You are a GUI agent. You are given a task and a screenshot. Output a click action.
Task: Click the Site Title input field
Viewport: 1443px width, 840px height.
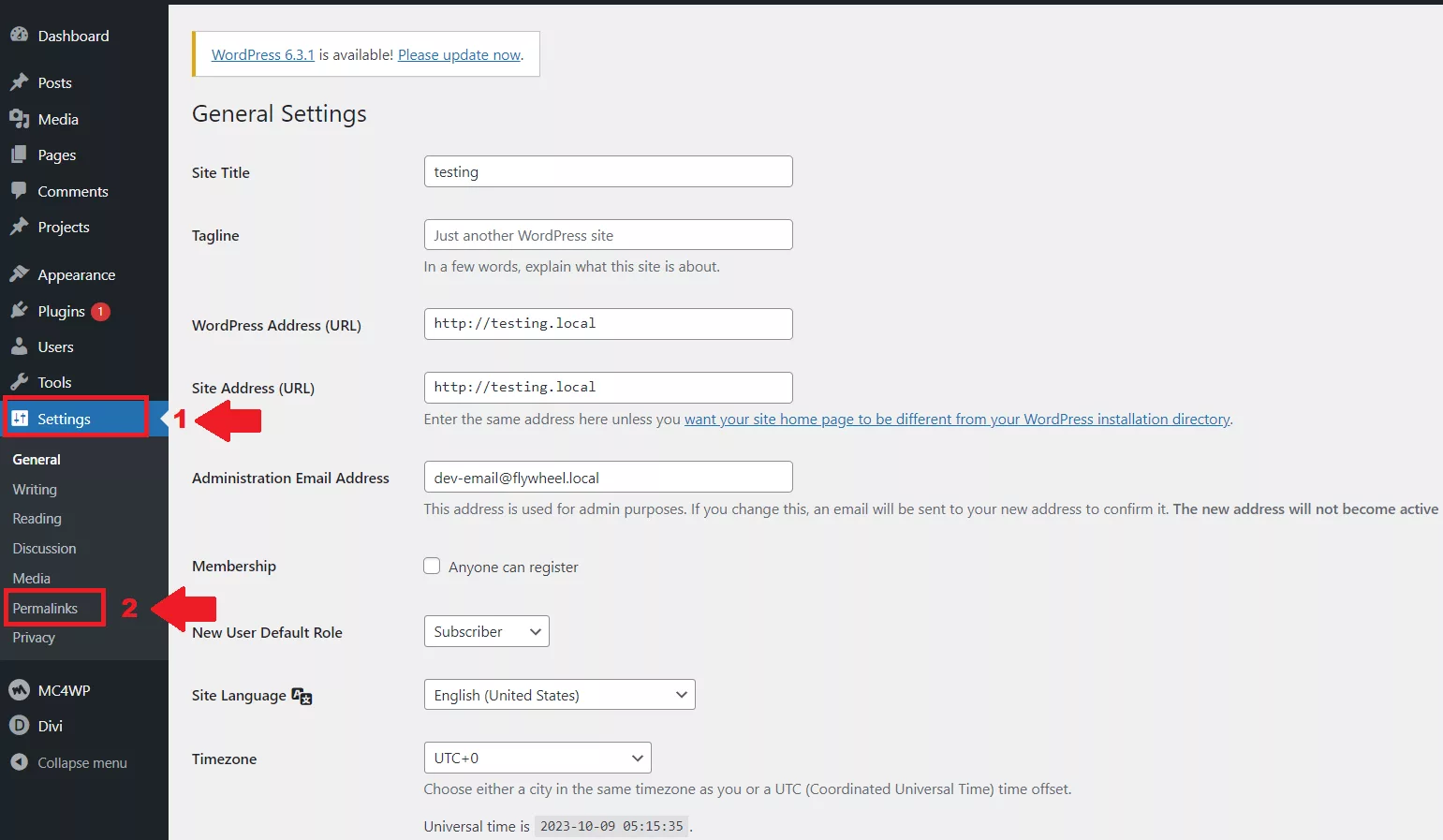609,171
